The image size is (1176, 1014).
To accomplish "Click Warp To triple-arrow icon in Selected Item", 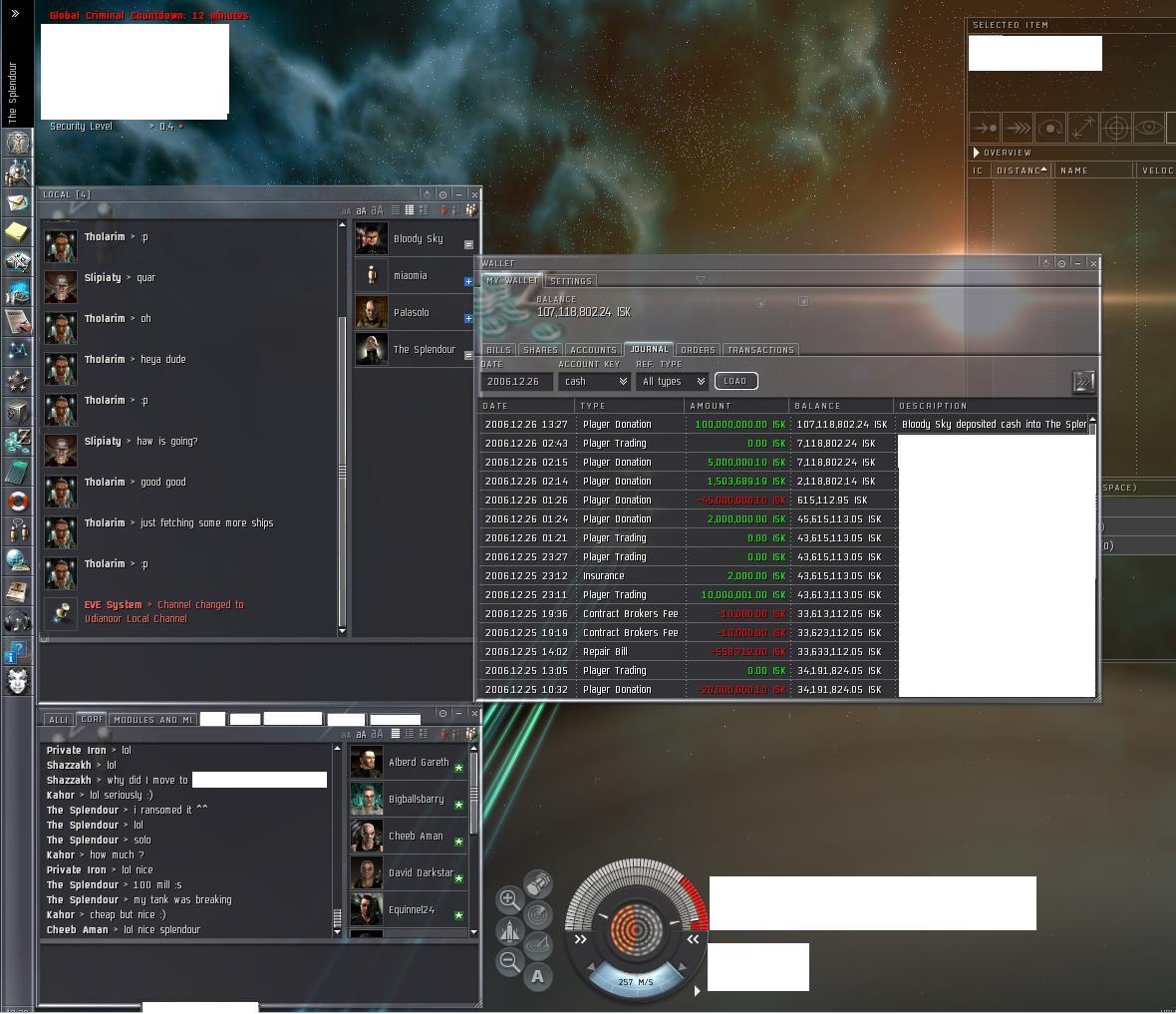I will (1018, 128).
